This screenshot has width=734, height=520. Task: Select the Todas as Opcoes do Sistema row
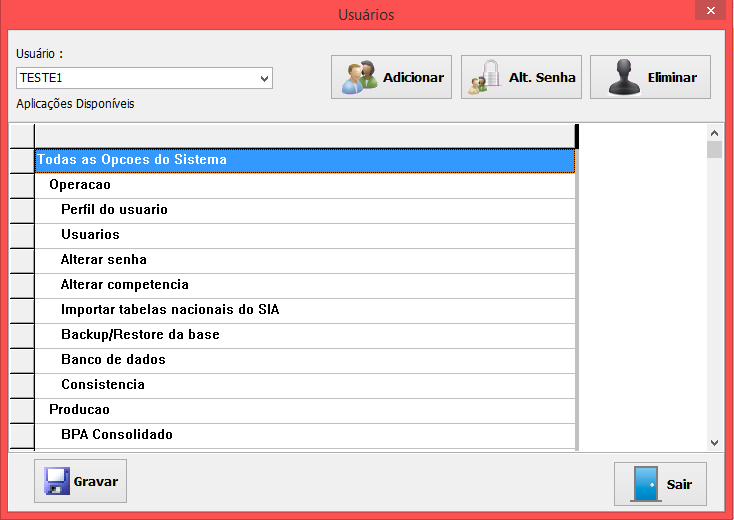(x=132, y=160)
